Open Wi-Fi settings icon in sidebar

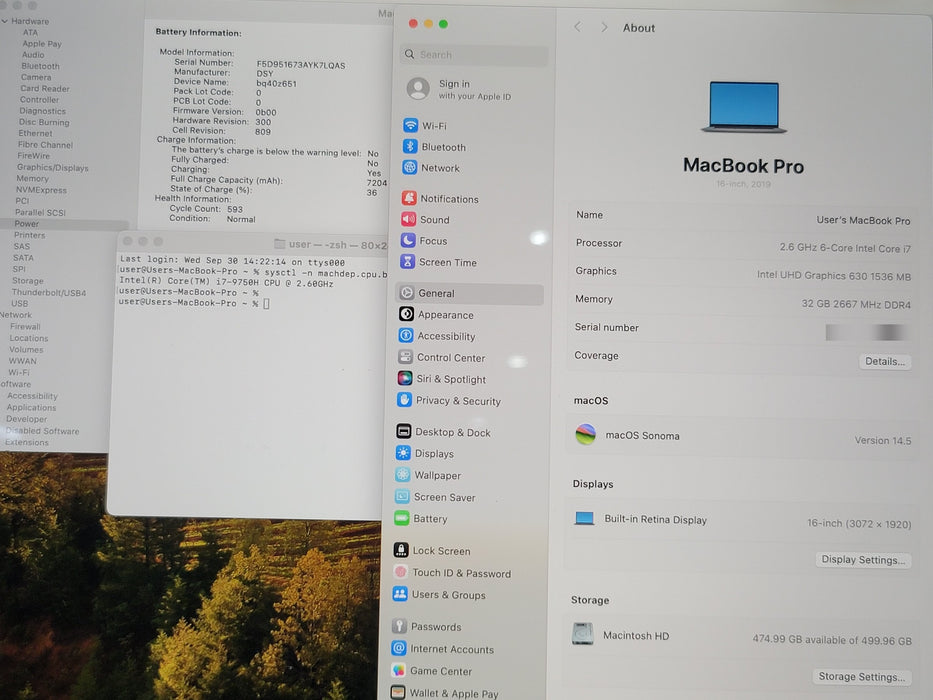411,126
